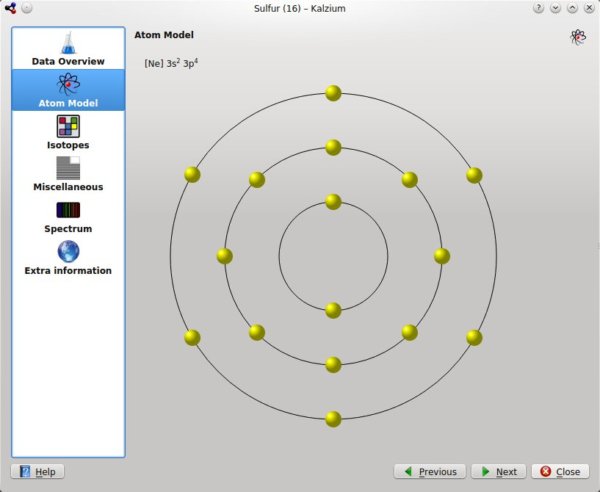Close the element dialog with Close button
The image size is (600, 492).
point(560,472)
